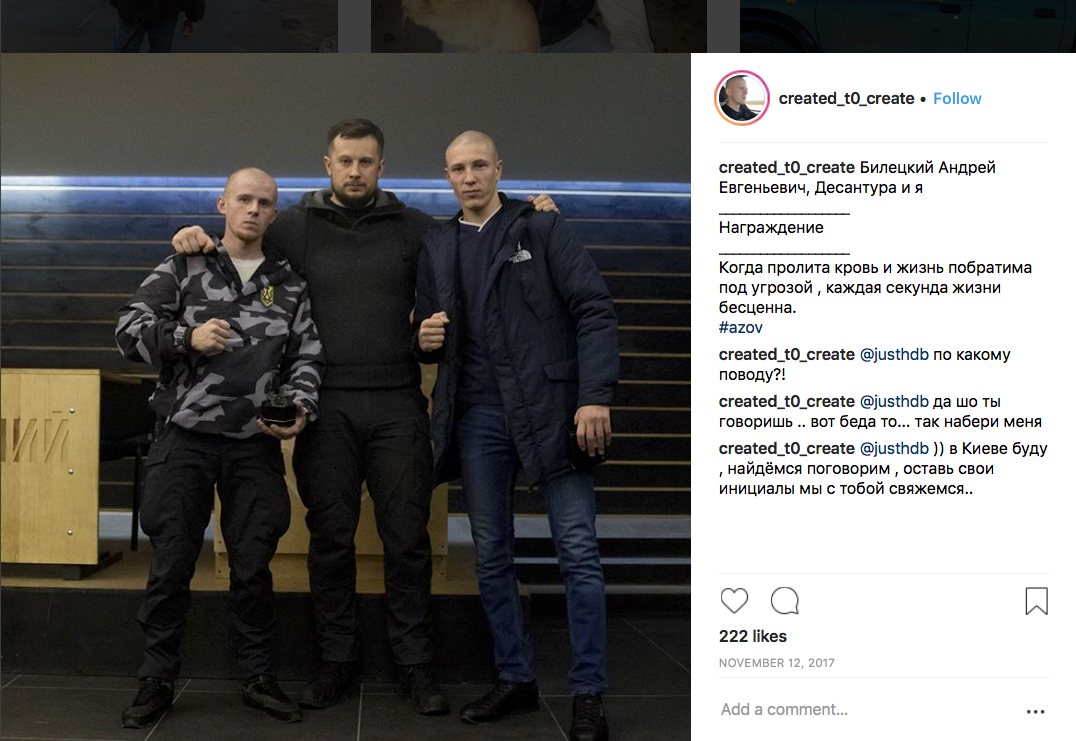This screenshot has height=741, width=1076.
Task: Open the created_t0_create username in the header
Action: (846, 99)
